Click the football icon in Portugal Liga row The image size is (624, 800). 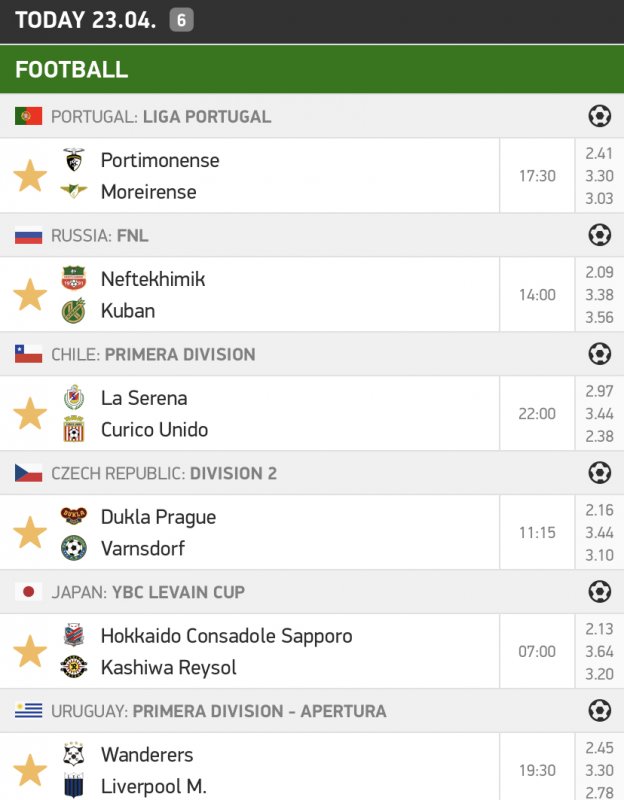(x=599, y=116)
